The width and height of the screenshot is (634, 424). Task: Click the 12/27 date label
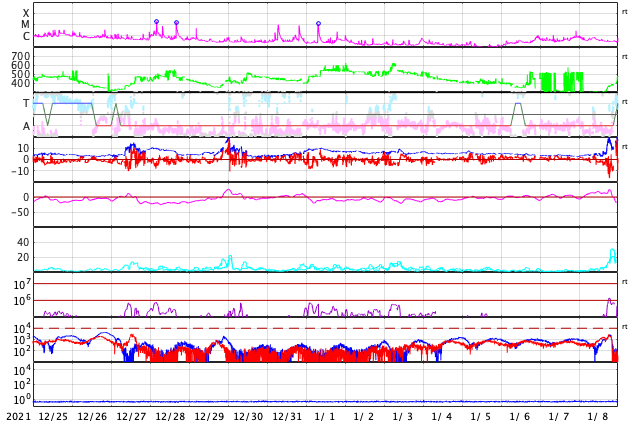pos(131,417)
